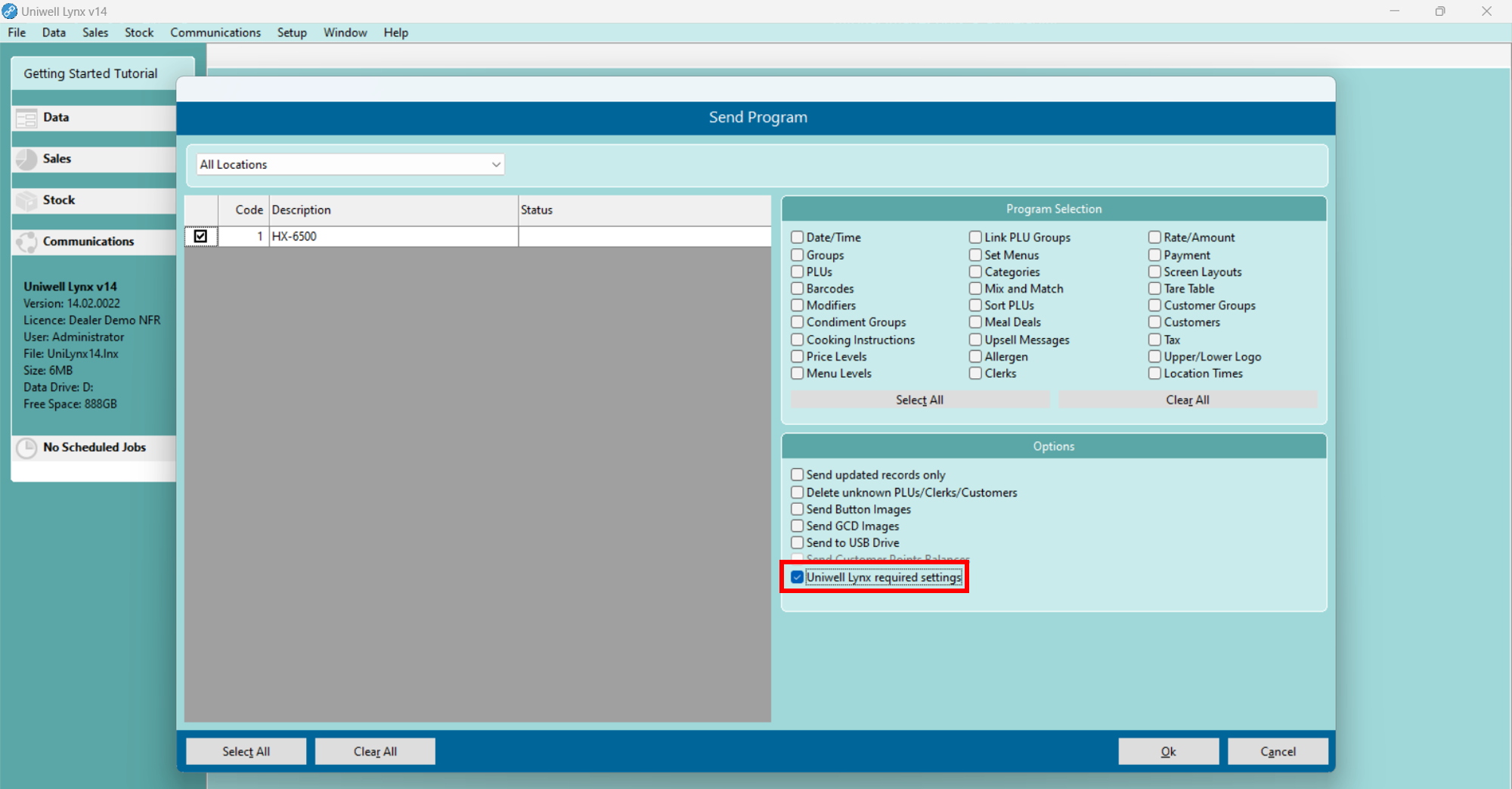Tick the Sort PLUs checkbox
Image resolution: width=1512 pixels, height=789 pixels.
(975, 305)
